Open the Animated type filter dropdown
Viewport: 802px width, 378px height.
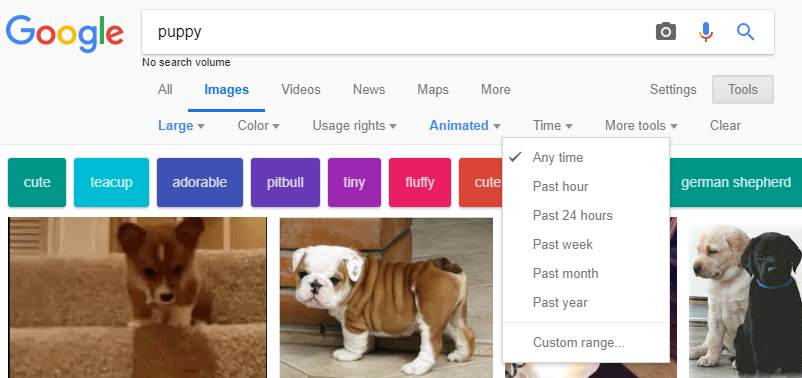[x=464, y=125]
